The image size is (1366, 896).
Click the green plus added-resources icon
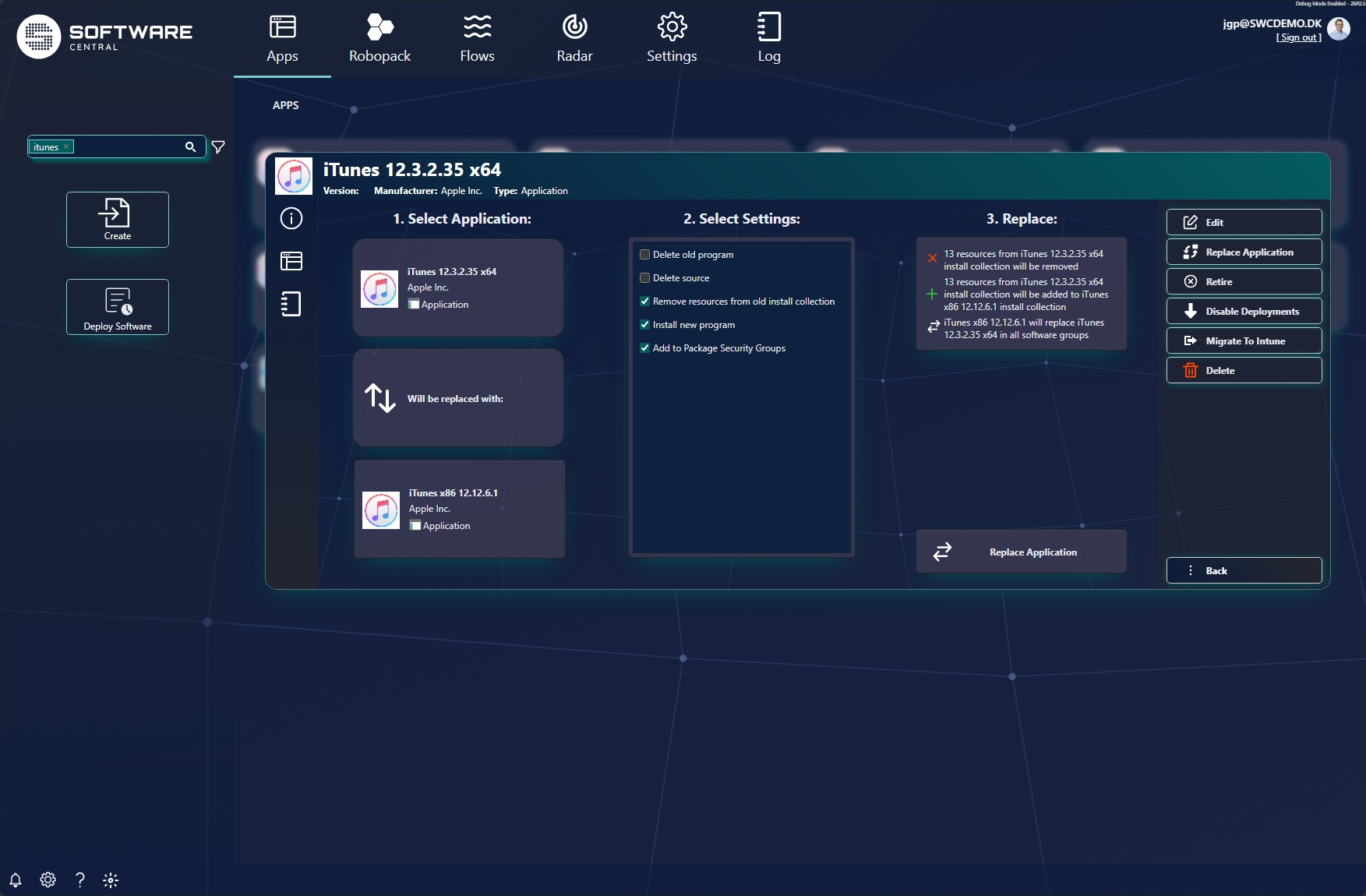[932, 294]
